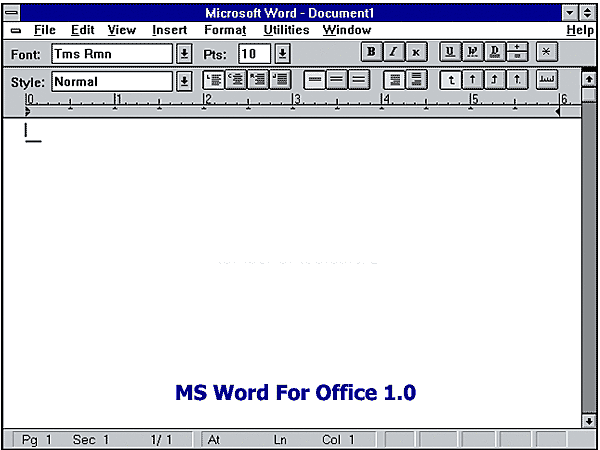This screenshot has width=600, height=450.
Task: Select left tab stop button
Action: (451, 80)
